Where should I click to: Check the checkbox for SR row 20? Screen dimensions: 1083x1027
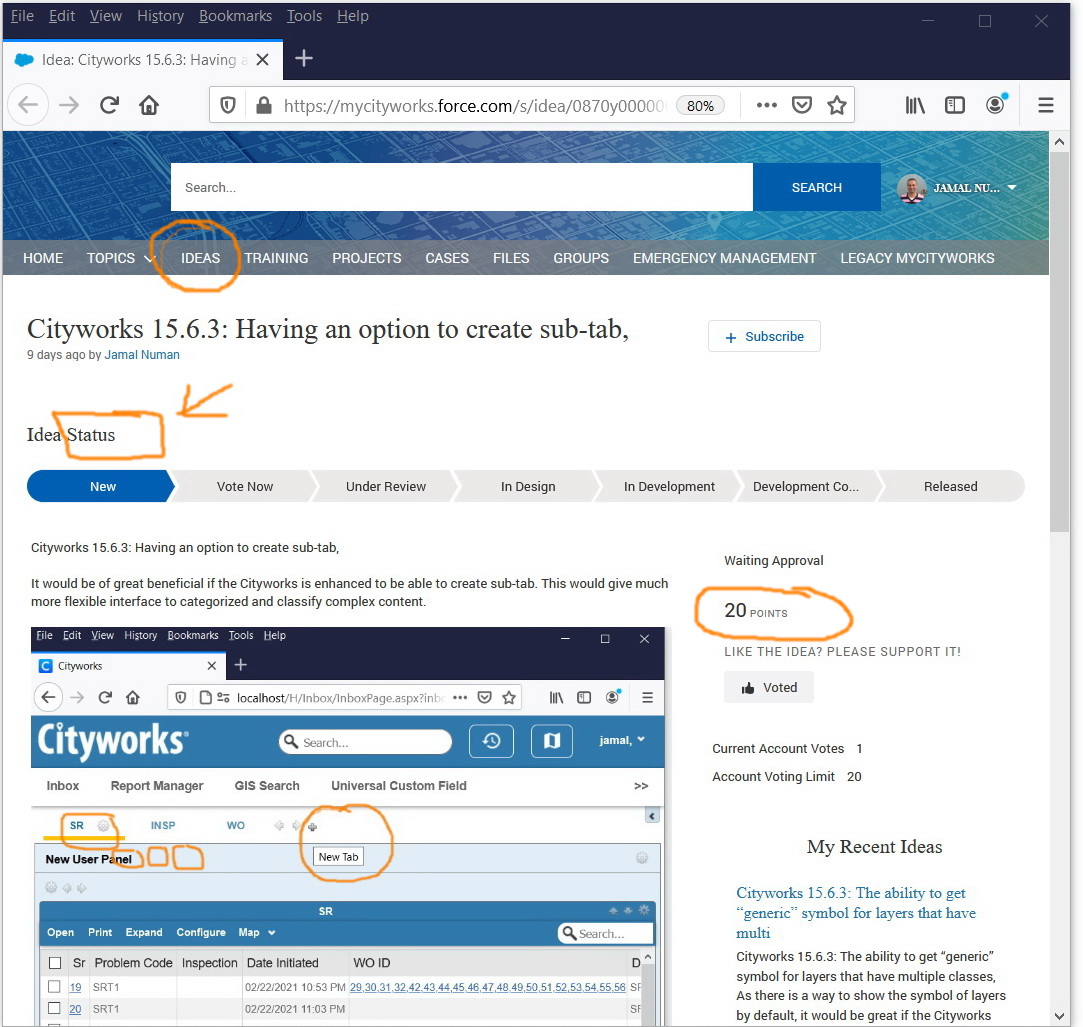(55, 1009)
